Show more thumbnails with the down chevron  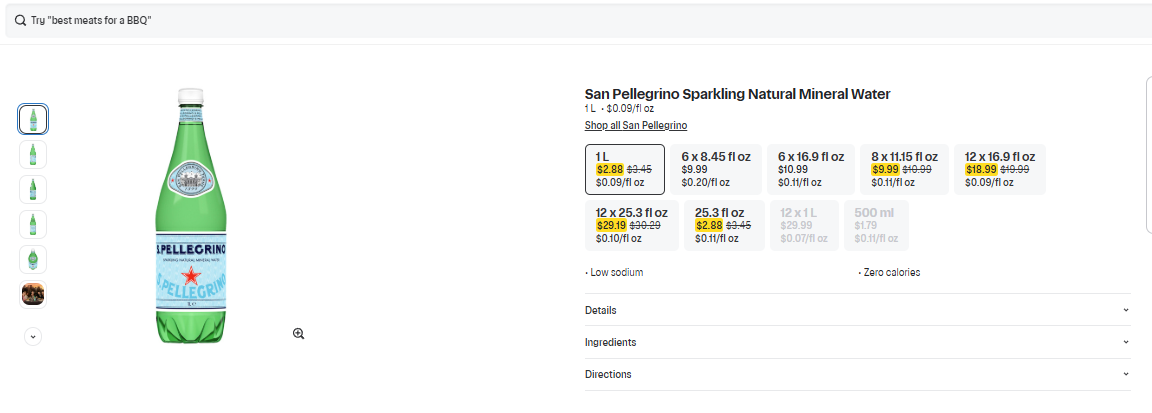pyautogui.click(x=33, y=336)
